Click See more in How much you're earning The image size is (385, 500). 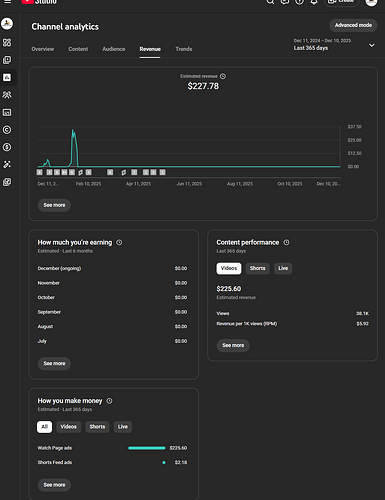pyautogui.click(x=54, y=363)
